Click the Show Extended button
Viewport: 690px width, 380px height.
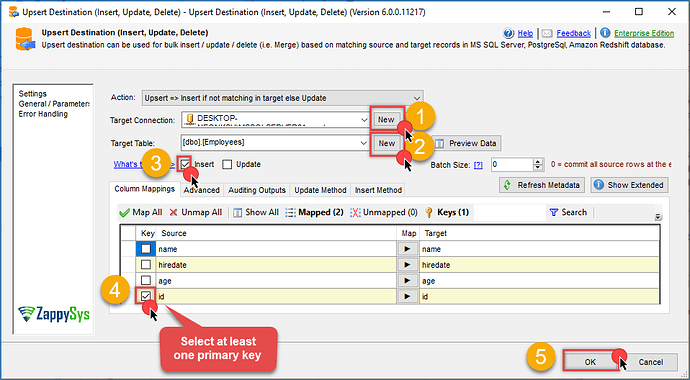629,185
